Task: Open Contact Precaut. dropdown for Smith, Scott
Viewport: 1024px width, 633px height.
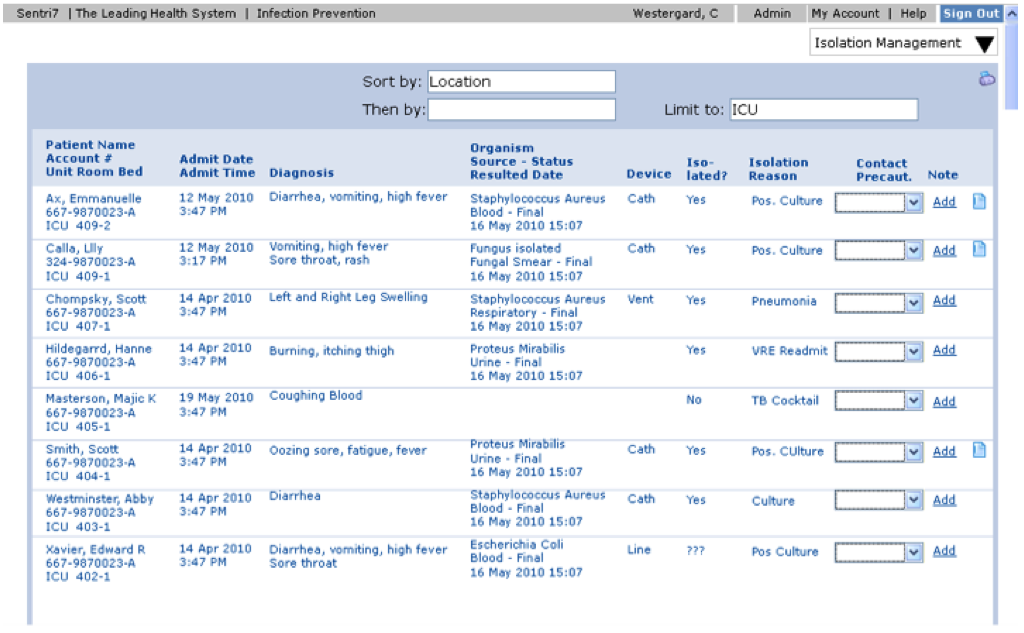Action: click(878, 451)
